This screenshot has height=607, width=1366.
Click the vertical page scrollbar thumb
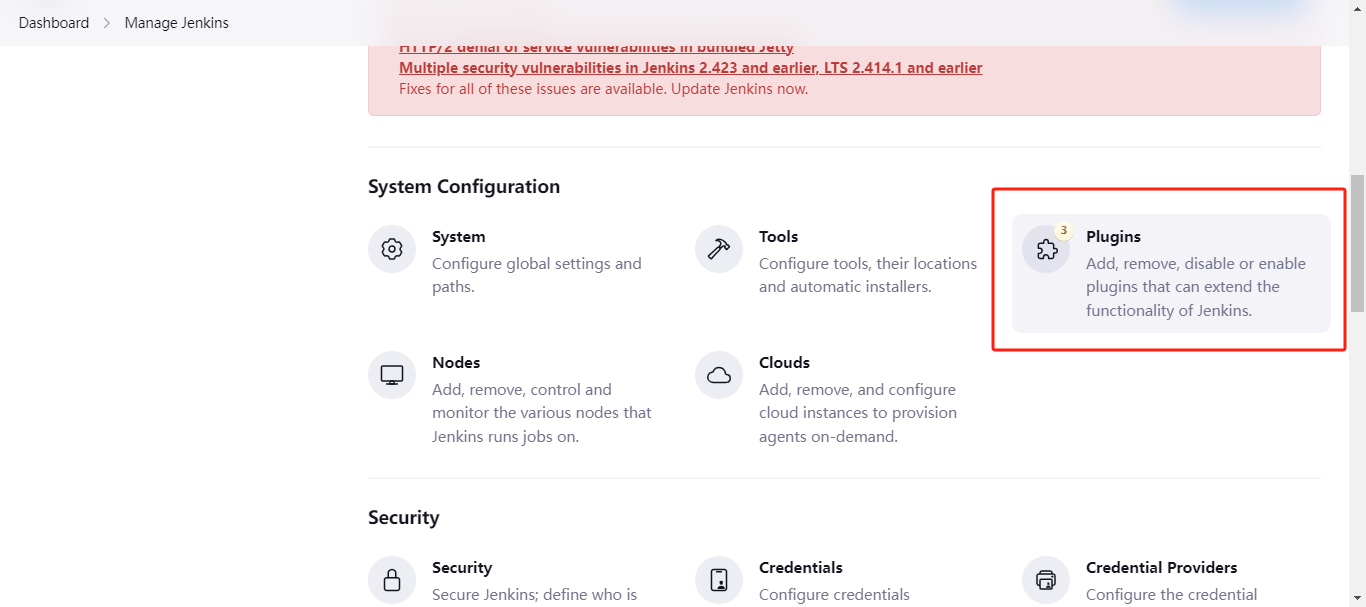coord(1357,243)
